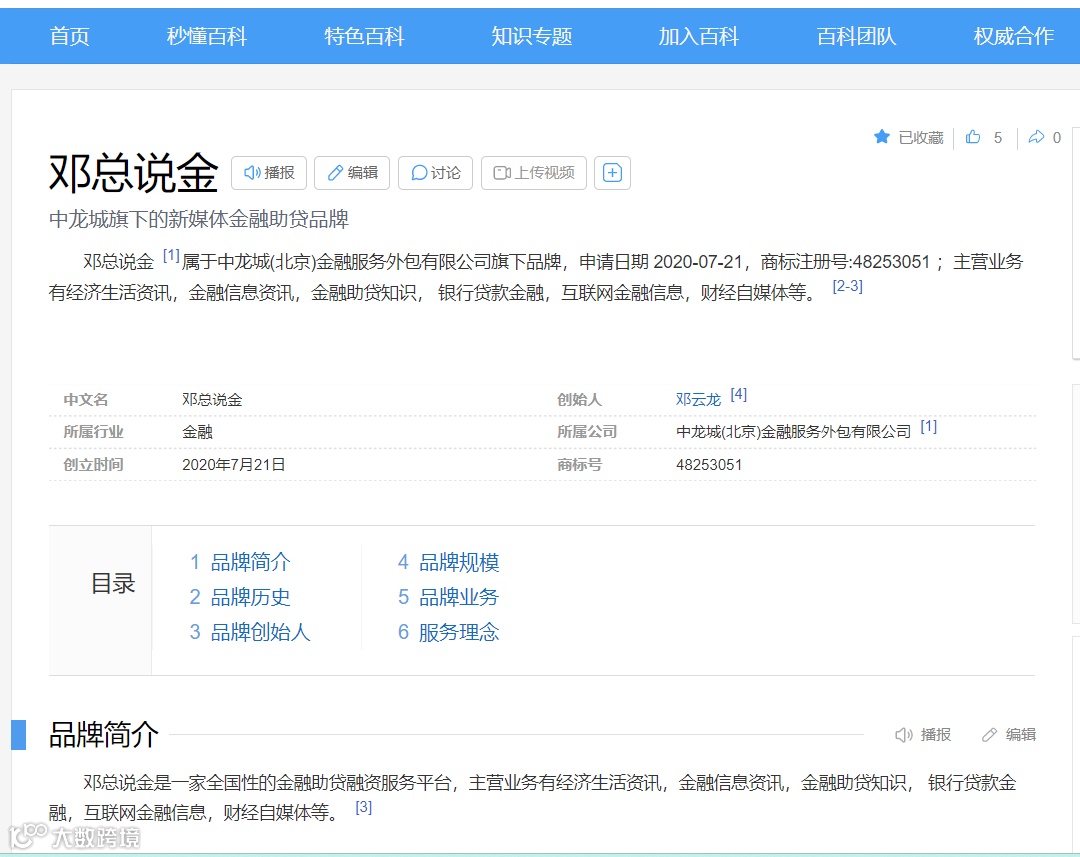Click reference [2-3] at end of summary
Viewport: 1080px width, 857px height.
pos(847,286)
